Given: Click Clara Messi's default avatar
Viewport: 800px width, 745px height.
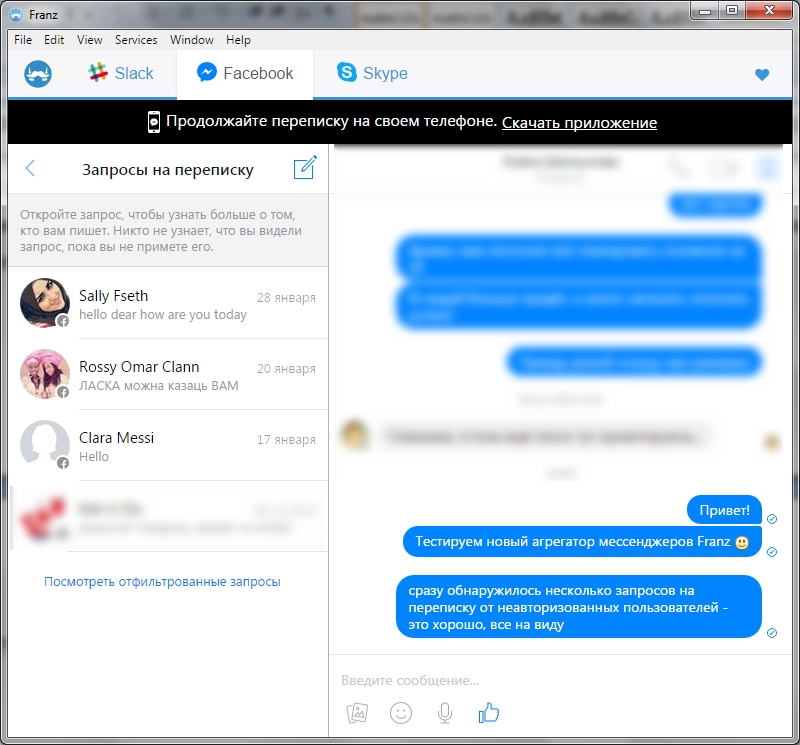Looking at the screenshot, I should click(45, 444).
